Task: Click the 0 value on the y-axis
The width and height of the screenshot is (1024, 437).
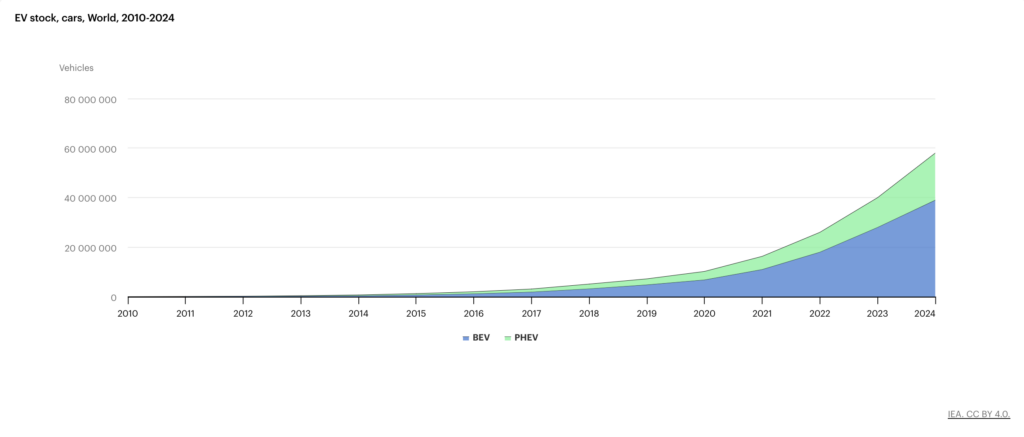Action: point(114,298)
